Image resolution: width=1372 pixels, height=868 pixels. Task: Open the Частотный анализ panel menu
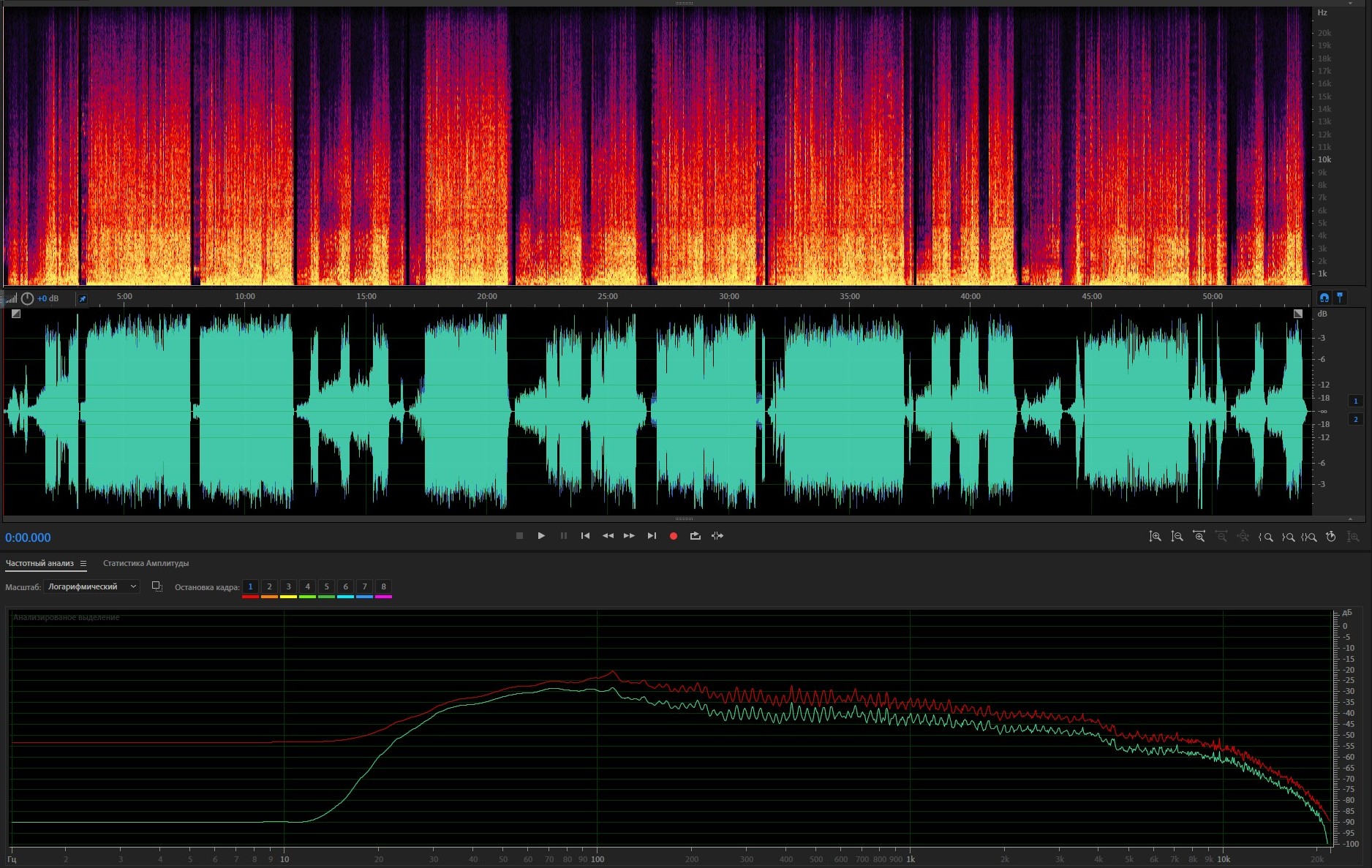(83, 563)
